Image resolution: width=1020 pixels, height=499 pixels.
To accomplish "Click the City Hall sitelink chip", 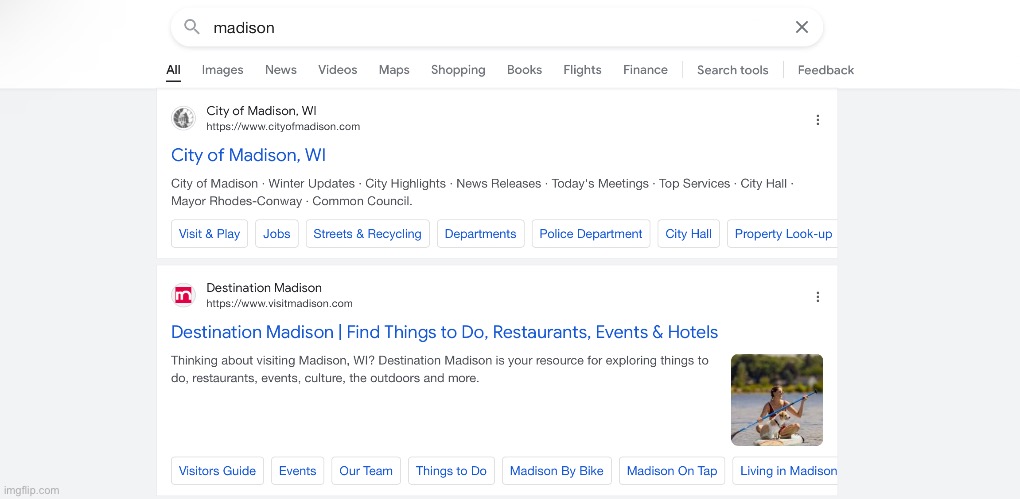I will [x=688, y=234].
